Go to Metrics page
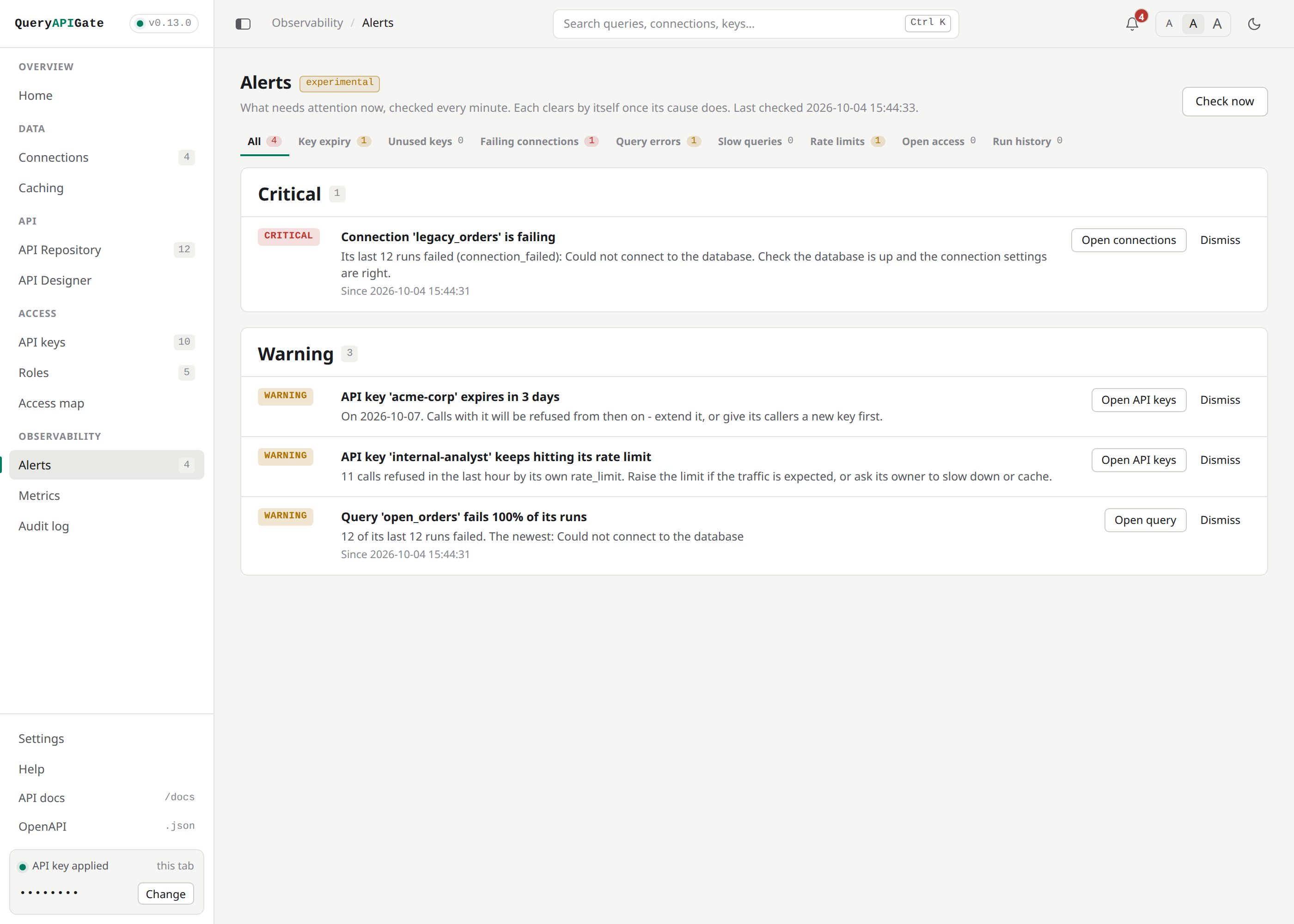Screen dimensions: 1294x924 pyautogui.click(x=106, y=496)
